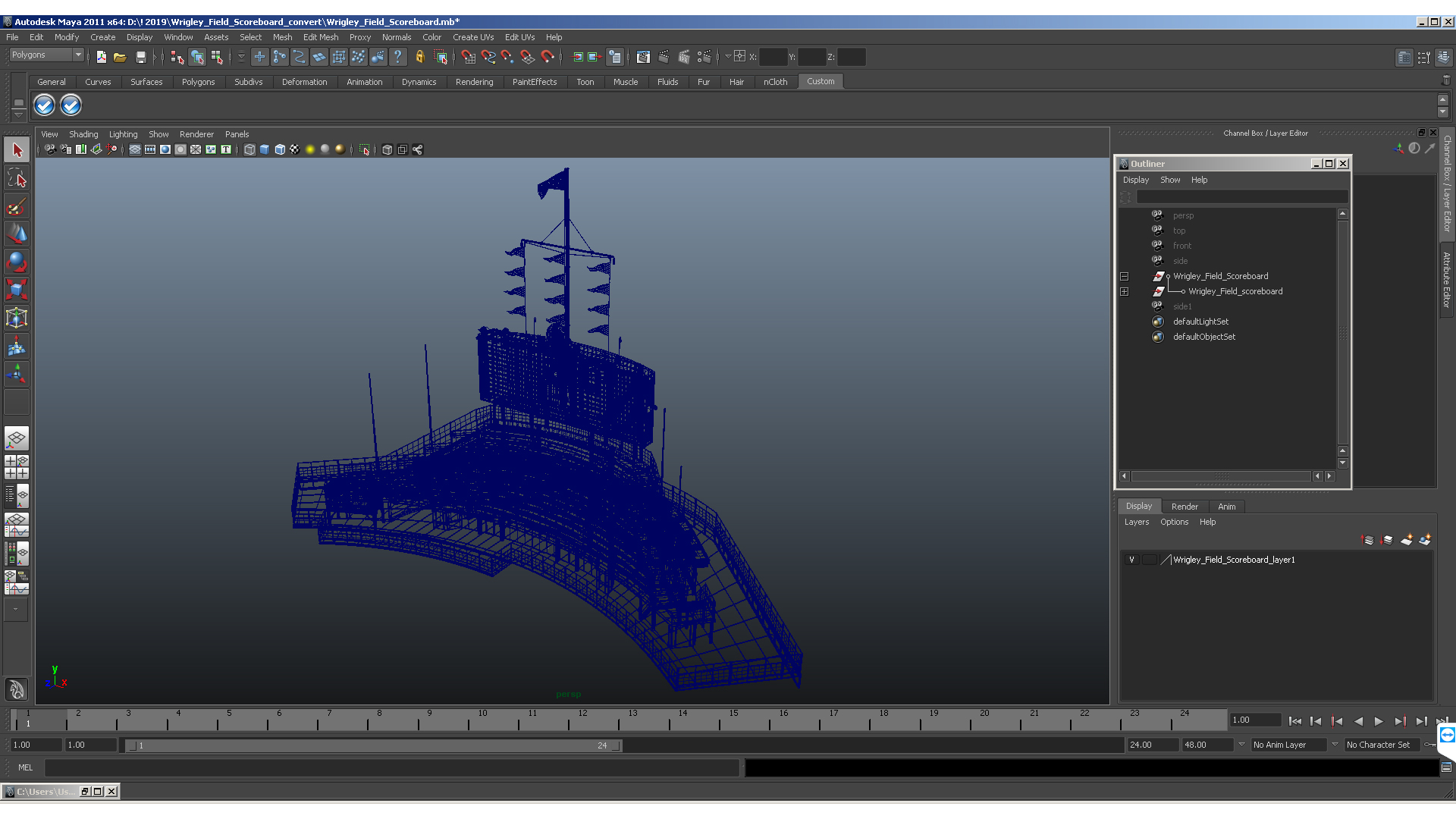Activate the Lasso select tool
The width and height of the screenshot is (1456, 819).
pos(17,178)
